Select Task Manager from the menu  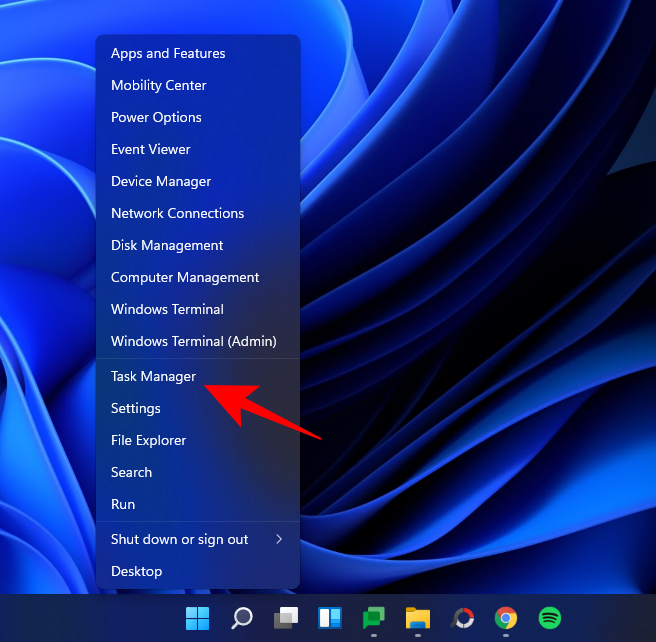click(x=153, y=376)
